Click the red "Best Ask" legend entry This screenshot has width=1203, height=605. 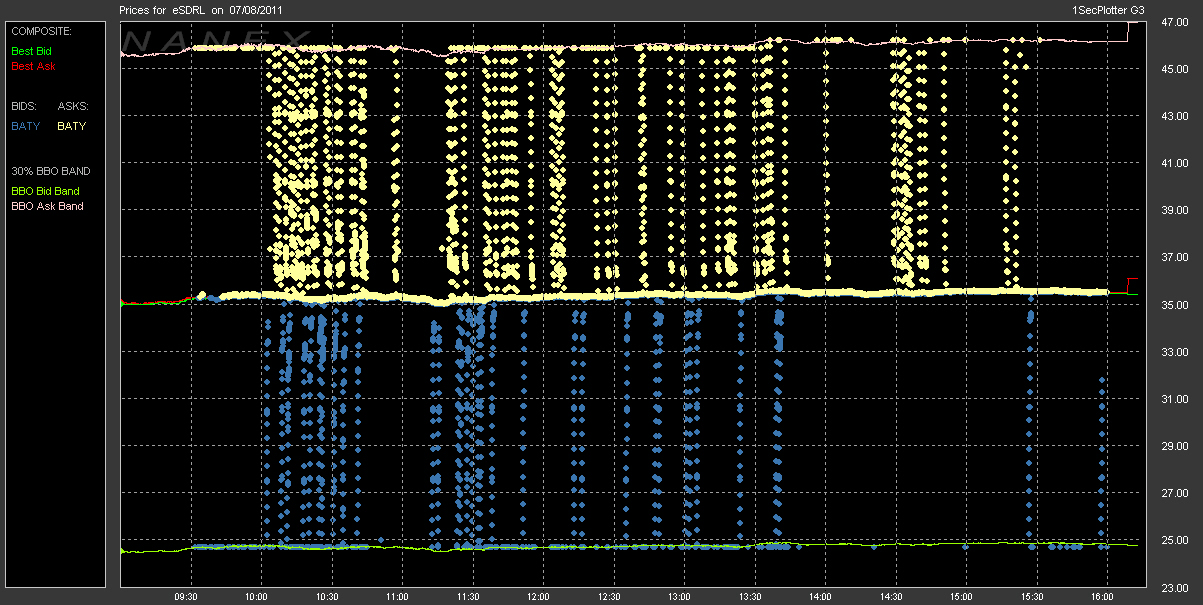pyautogui.click(x=33, y=66)
